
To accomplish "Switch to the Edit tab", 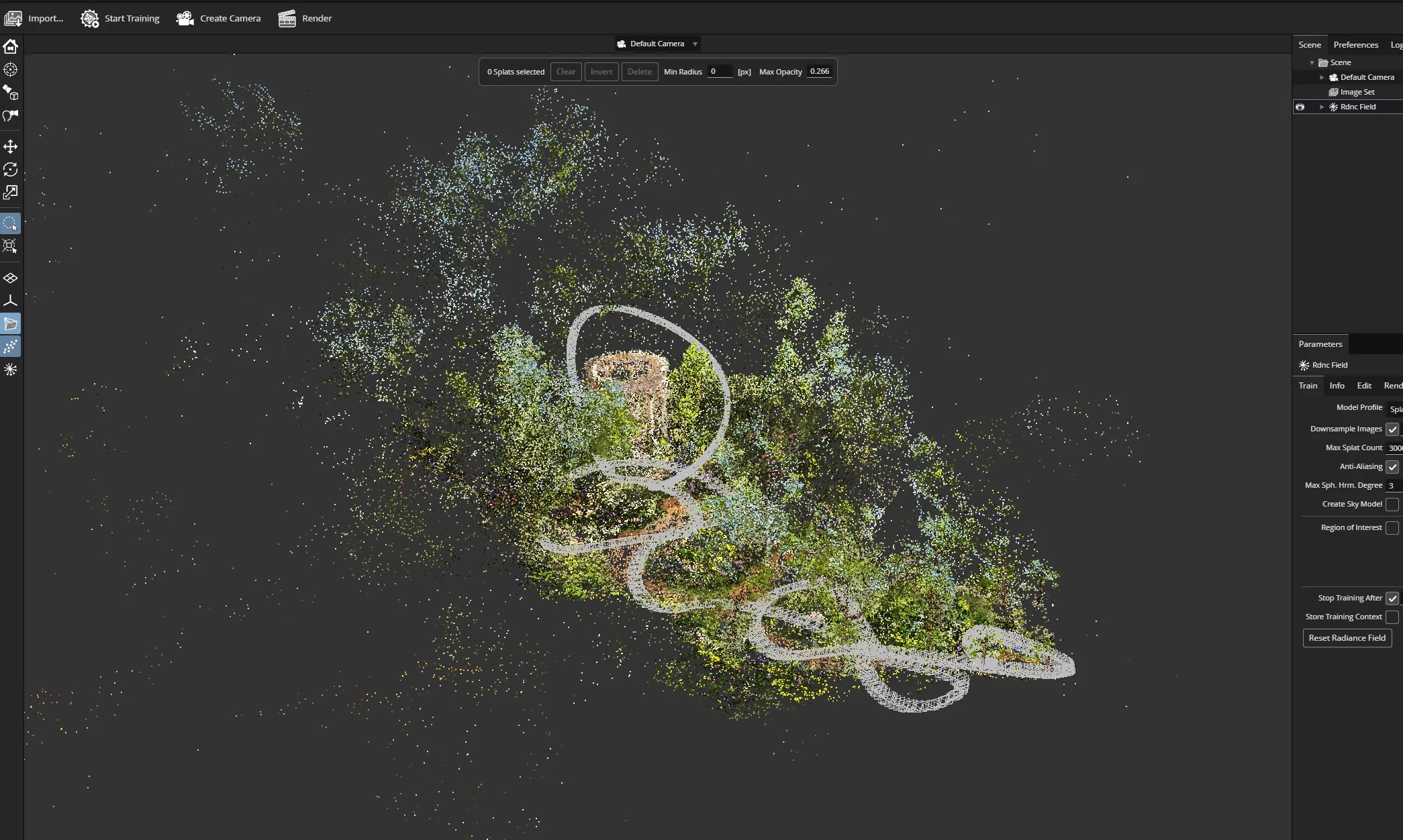I will (1364, 386).
